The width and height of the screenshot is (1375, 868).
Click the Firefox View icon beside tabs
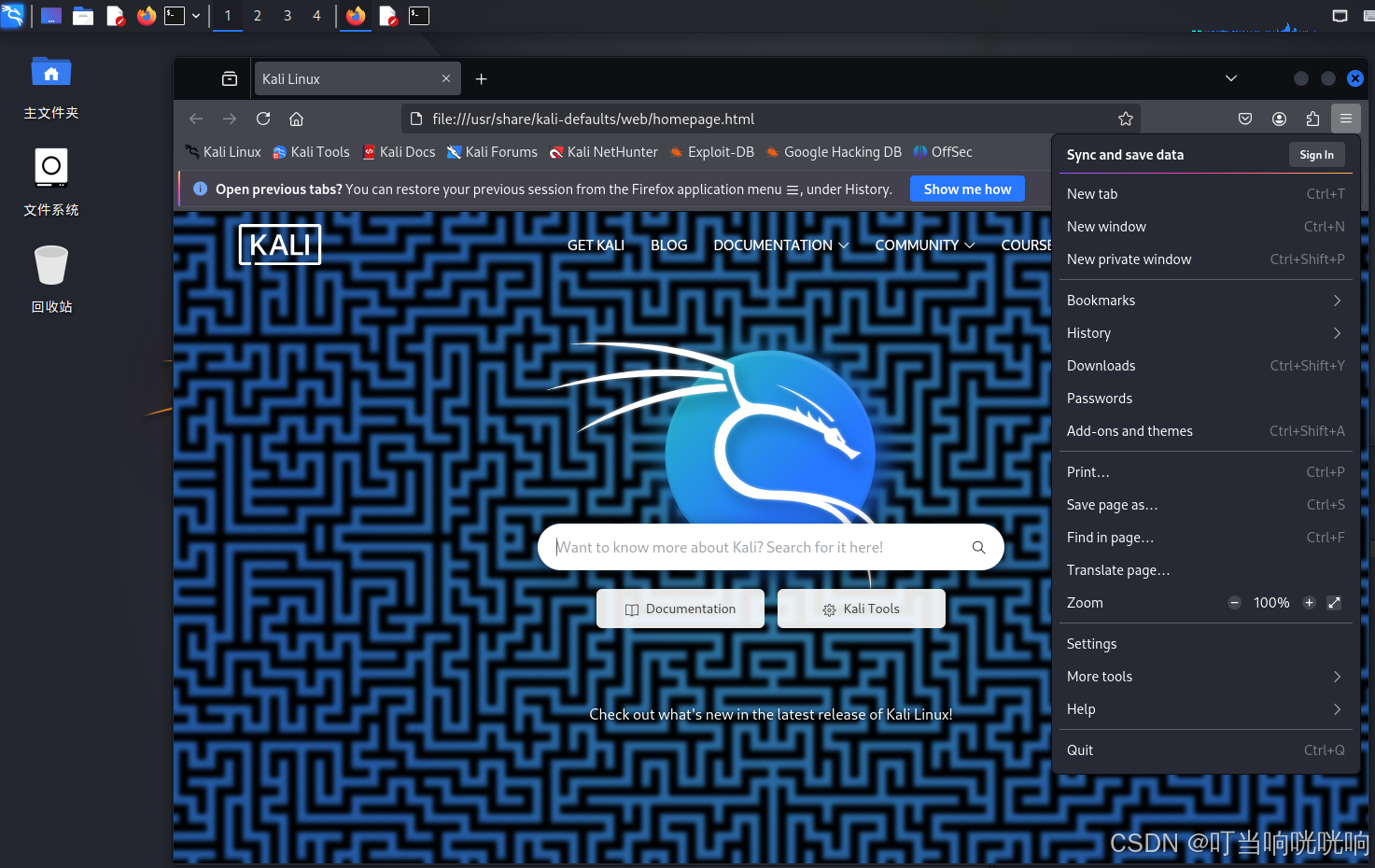(x=230, y=79)
